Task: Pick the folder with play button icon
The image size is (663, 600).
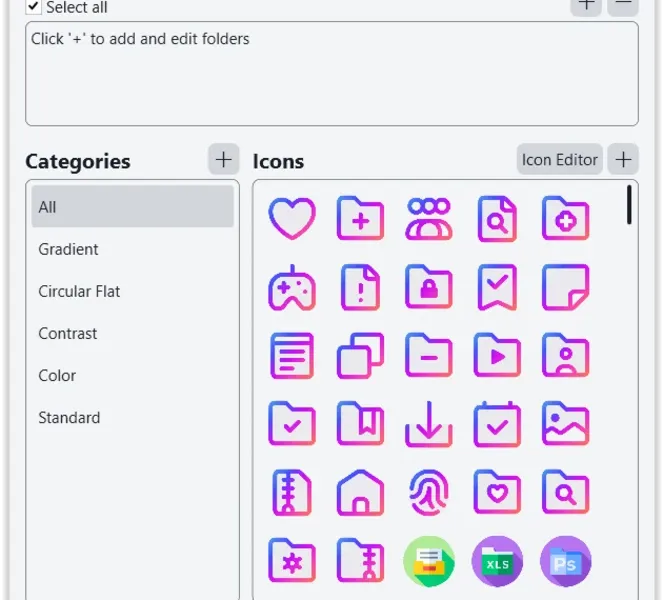Action: tap(497, 356)
